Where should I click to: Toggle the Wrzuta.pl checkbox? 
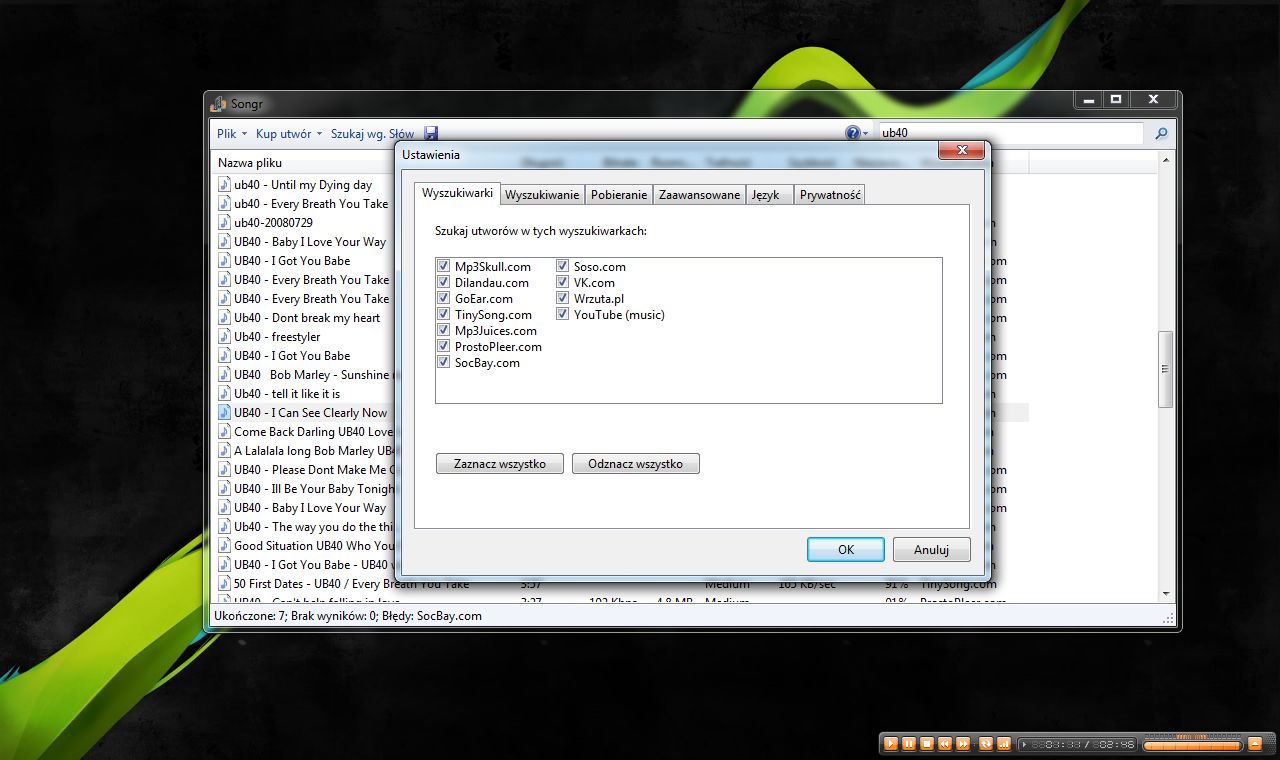[x=563, y=299]
